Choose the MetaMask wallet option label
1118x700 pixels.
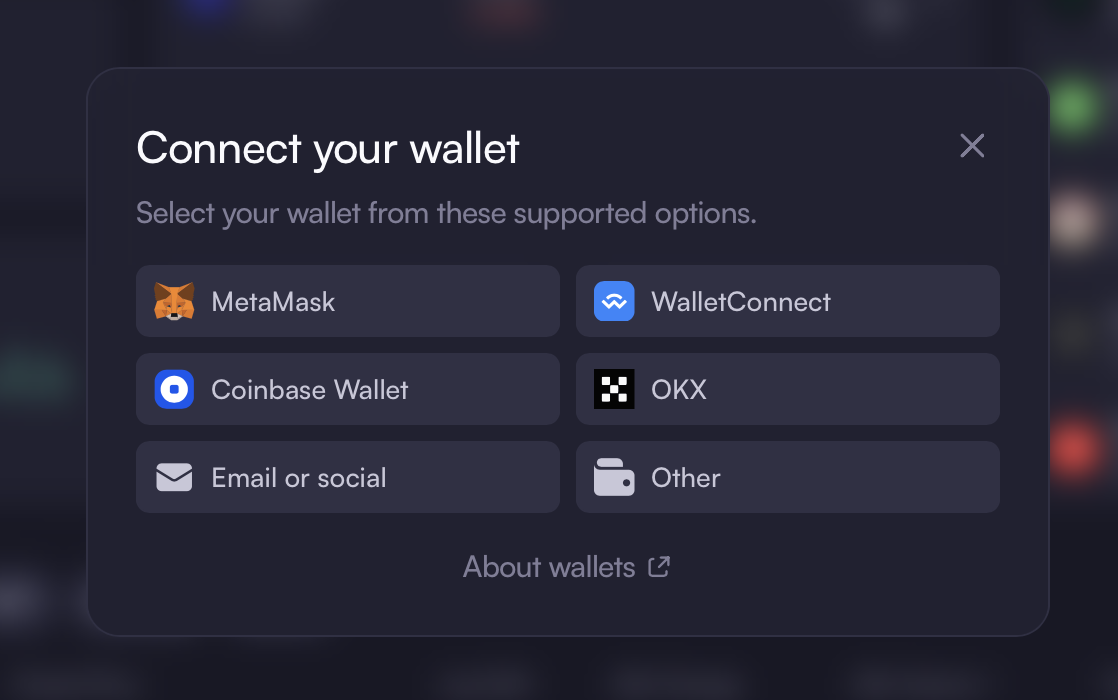coord(273,302)
